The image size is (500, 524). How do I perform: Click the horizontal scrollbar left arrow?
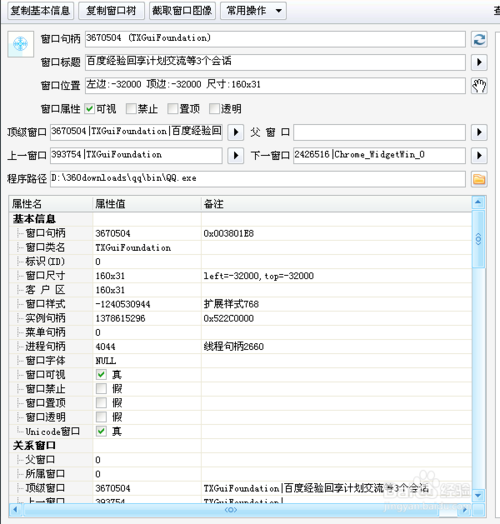15,510
